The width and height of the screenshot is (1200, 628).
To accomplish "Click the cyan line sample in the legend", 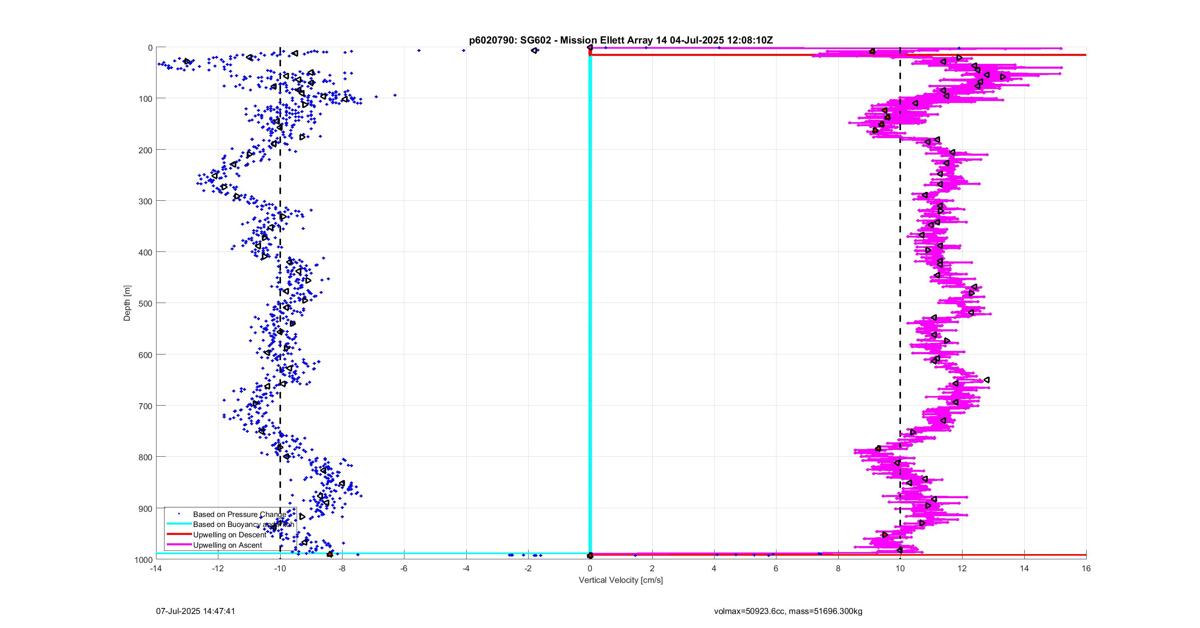I will [177, 524].
